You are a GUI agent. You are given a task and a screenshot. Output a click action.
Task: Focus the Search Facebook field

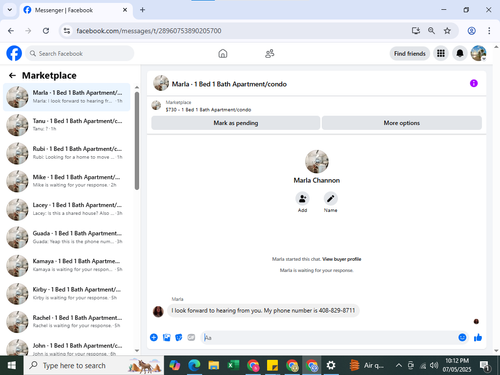(x=80, y=54)
